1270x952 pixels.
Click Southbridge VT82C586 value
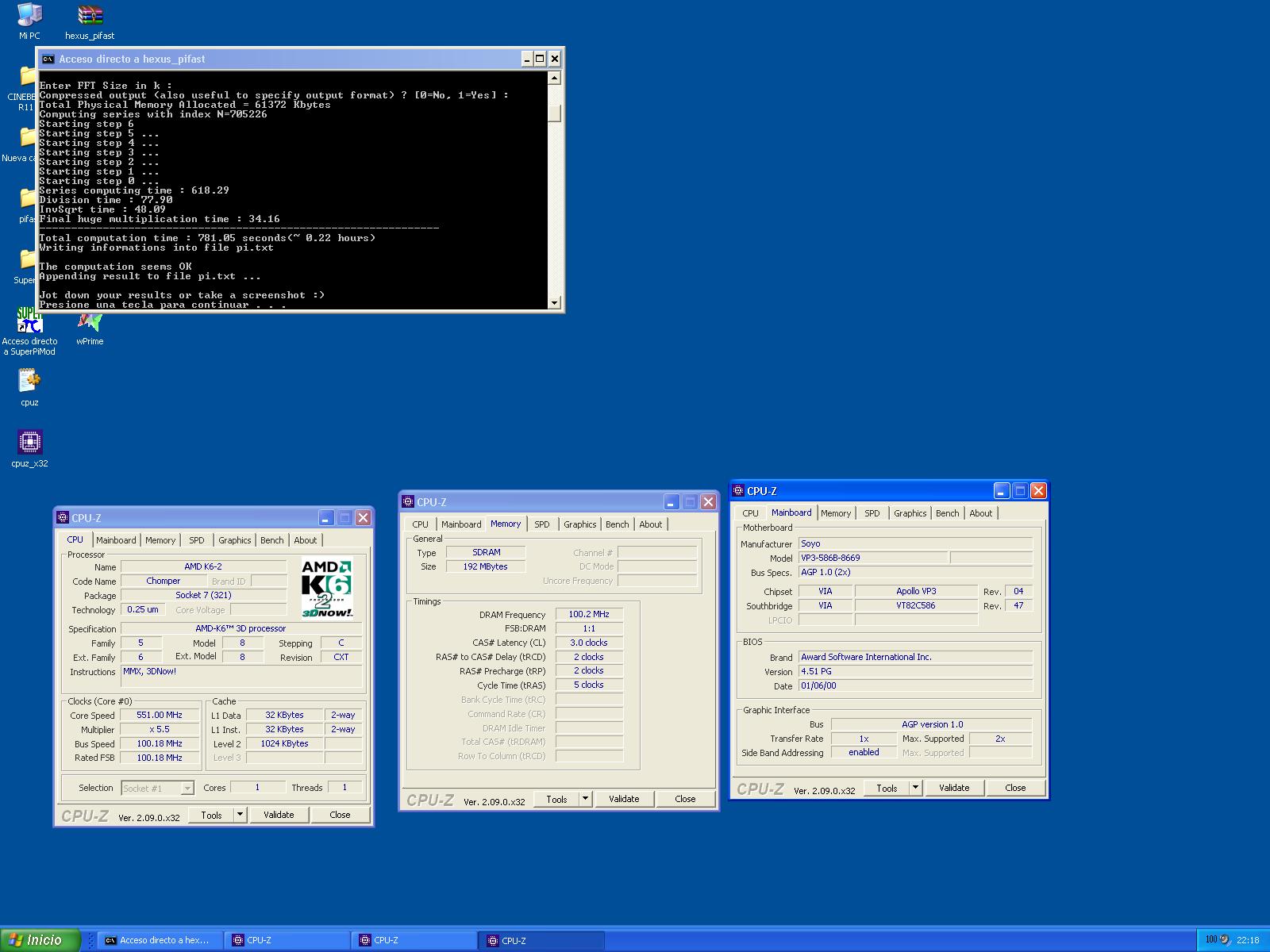click(x=917, y=605)
